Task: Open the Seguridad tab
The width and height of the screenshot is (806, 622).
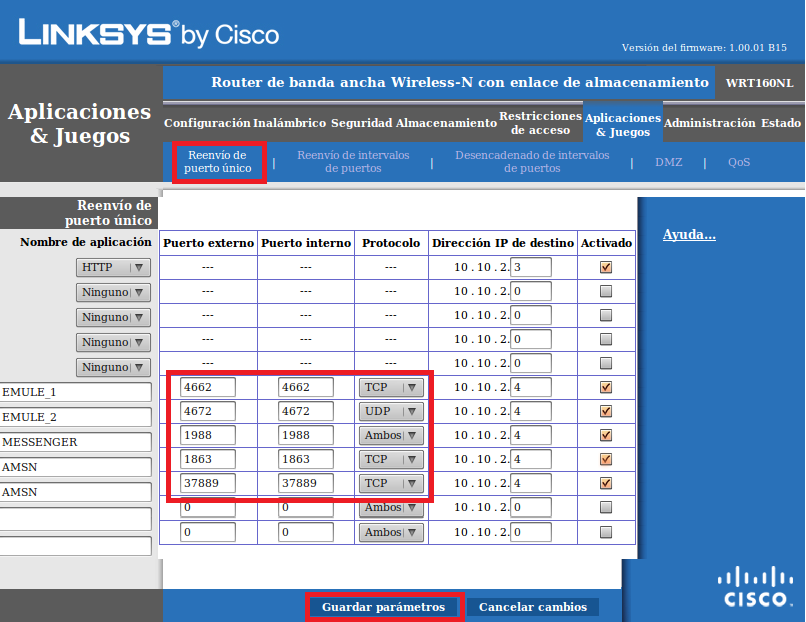Action: pos(362,123)
